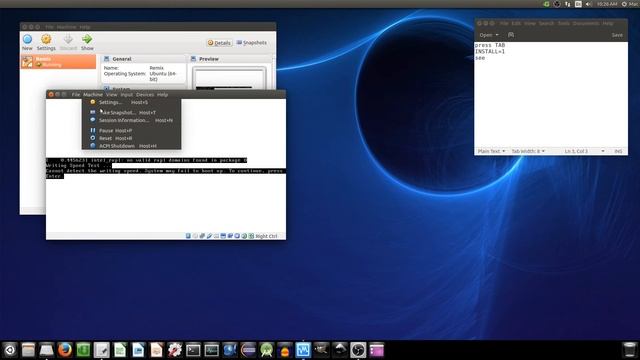Image resolution: width=640 pixels, height=360 pixels.
Task: Open text editor from dock
Action: 101,350
